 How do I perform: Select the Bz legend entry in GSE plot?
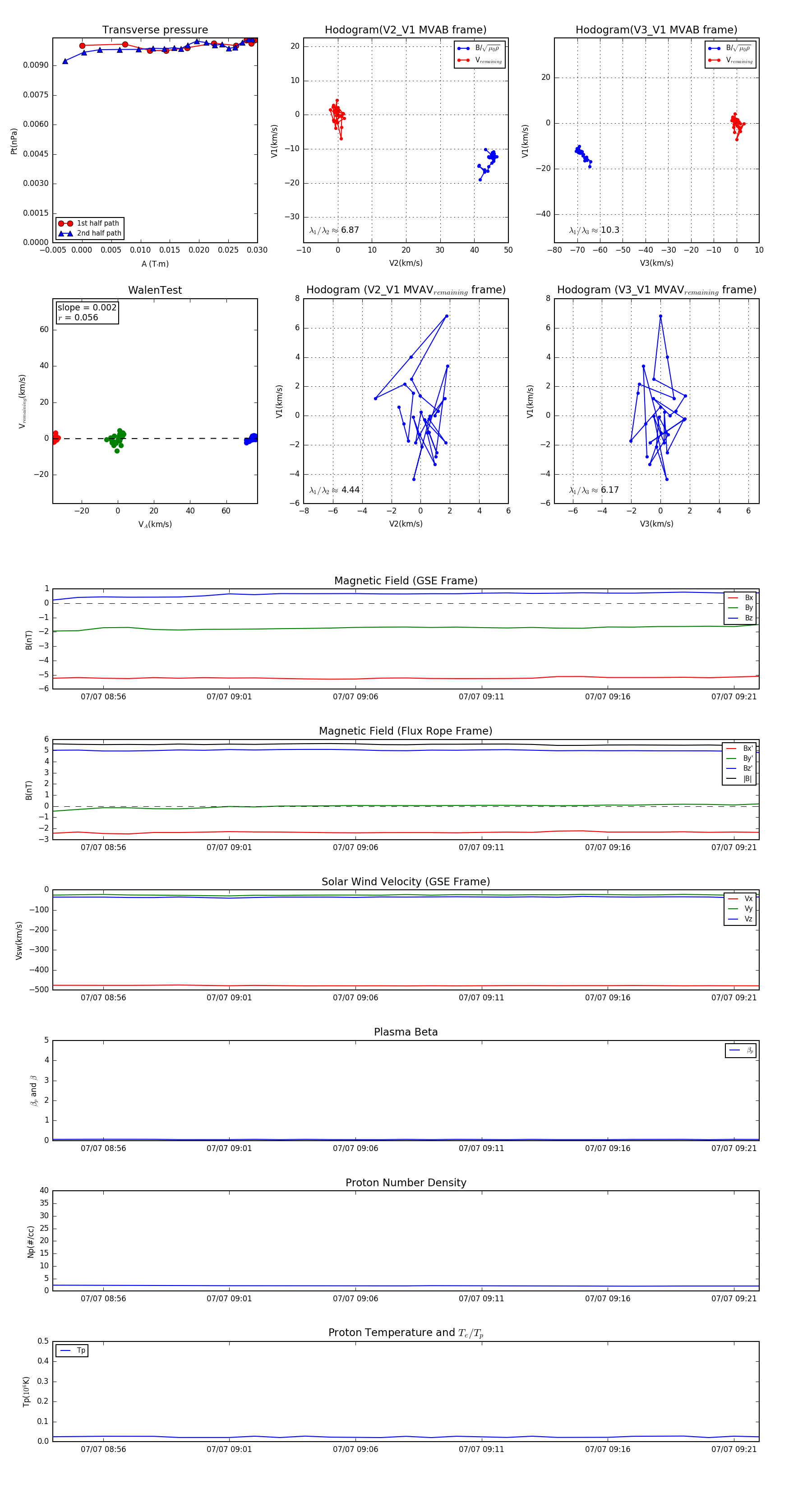tap(740, 618)
